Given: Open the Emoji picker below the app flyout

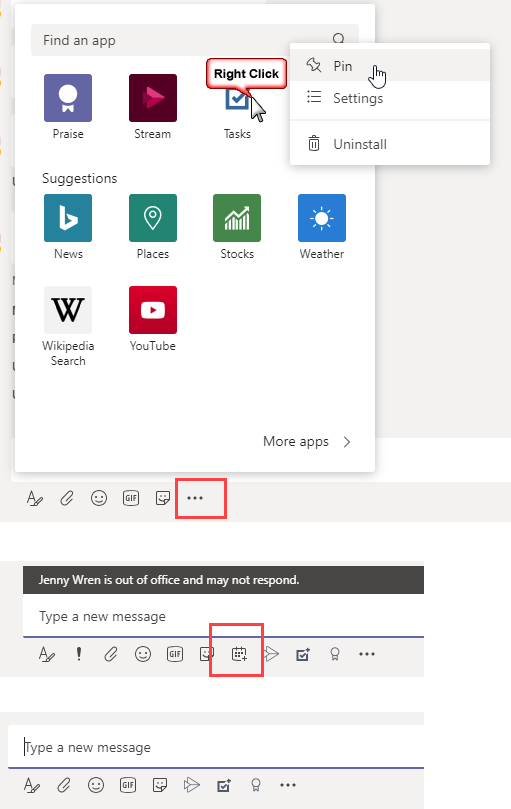Looking at the screenshot, I should point(99,498).
